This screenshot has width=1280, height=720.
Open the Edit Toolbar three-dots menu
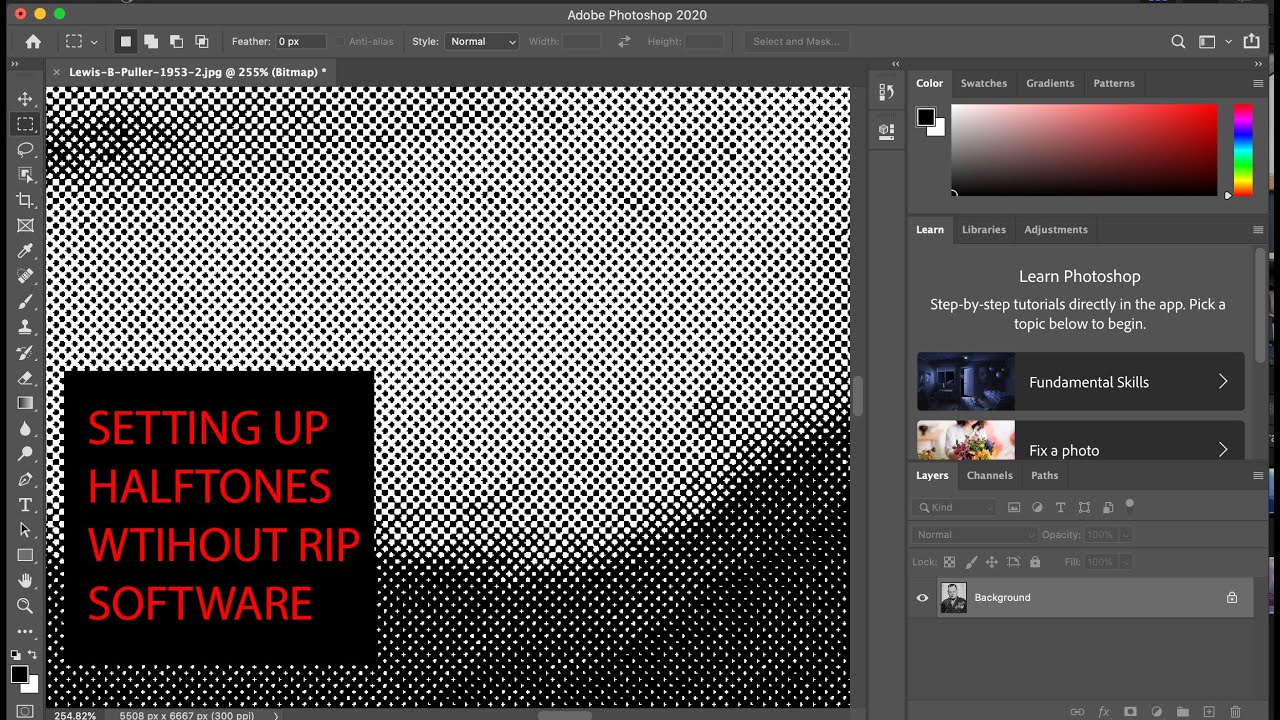[x=25, y=632]
